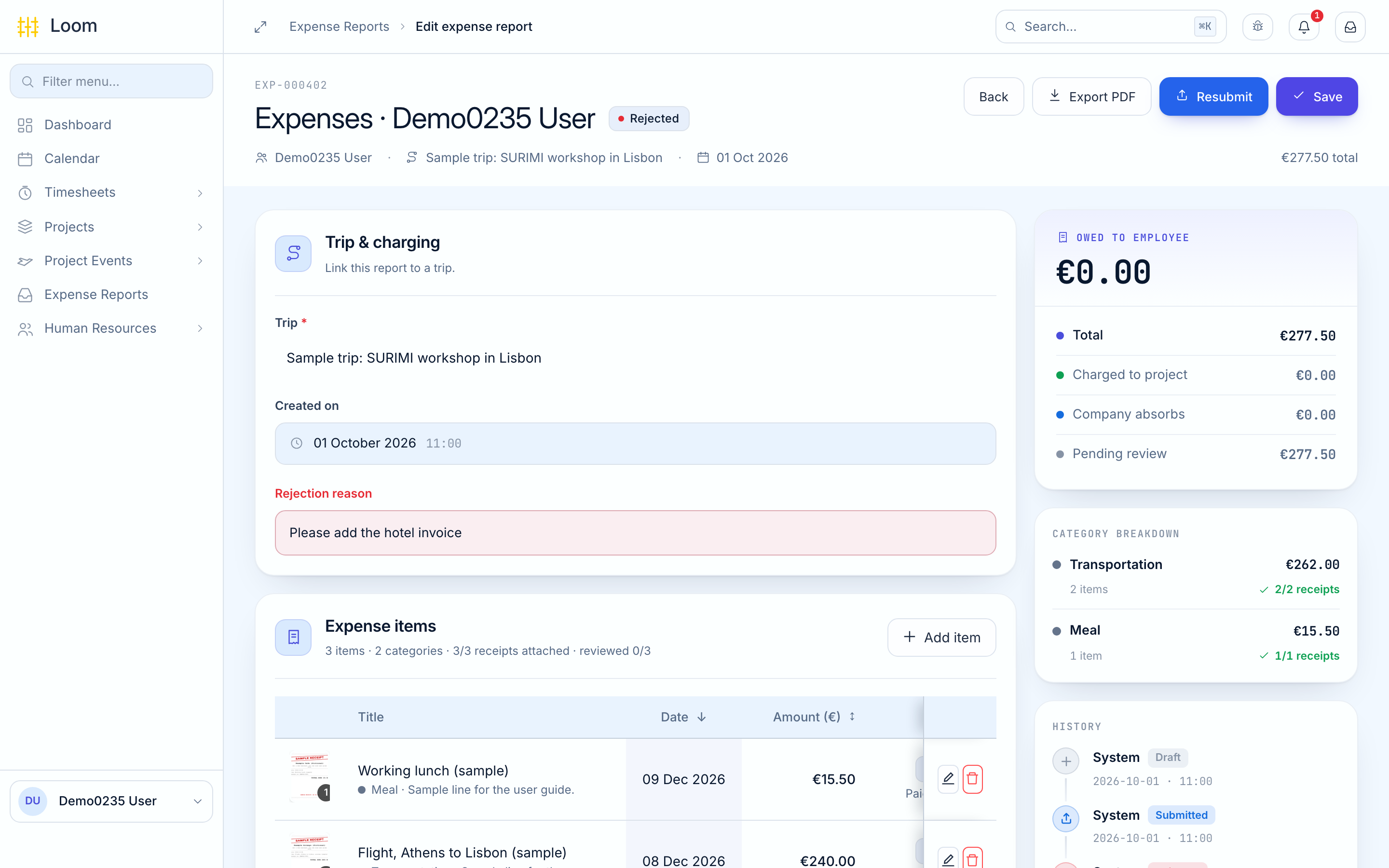The height and width of the screenshot is (868, 1389).
Task: Focus the top Search field
Action: coord(1111,27)
